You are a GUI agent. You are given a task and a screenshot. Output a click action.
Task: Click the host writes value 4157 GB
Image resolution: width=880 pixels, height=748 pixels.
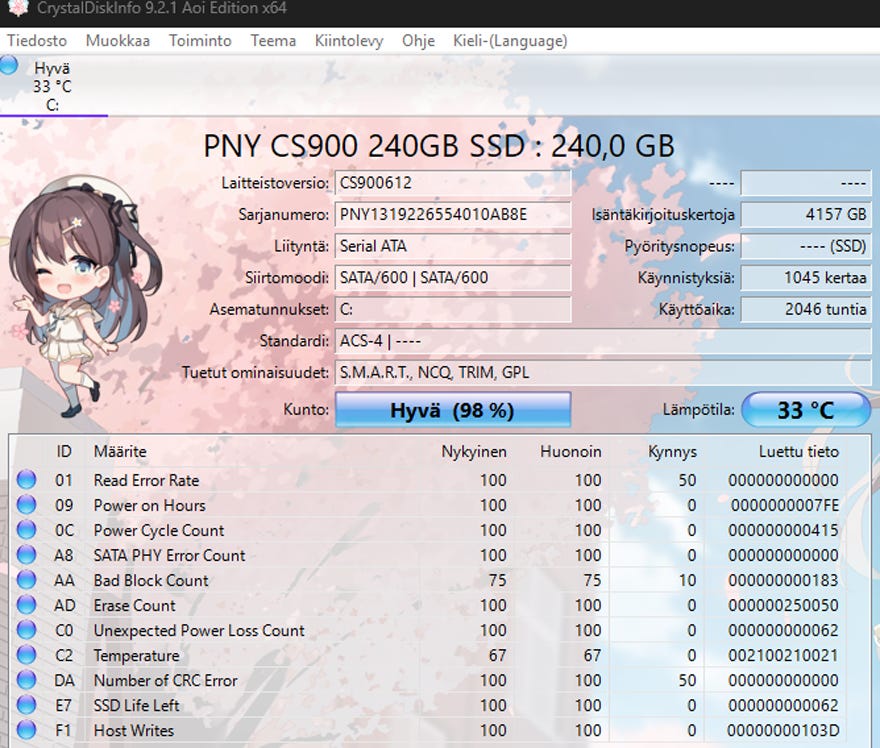(806, 214)
